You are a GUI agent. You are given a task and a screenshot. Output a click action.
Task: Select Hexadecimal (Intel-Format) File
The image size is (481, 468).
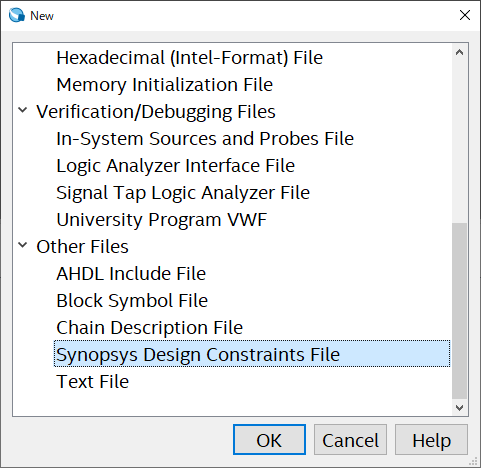(189, 58)
